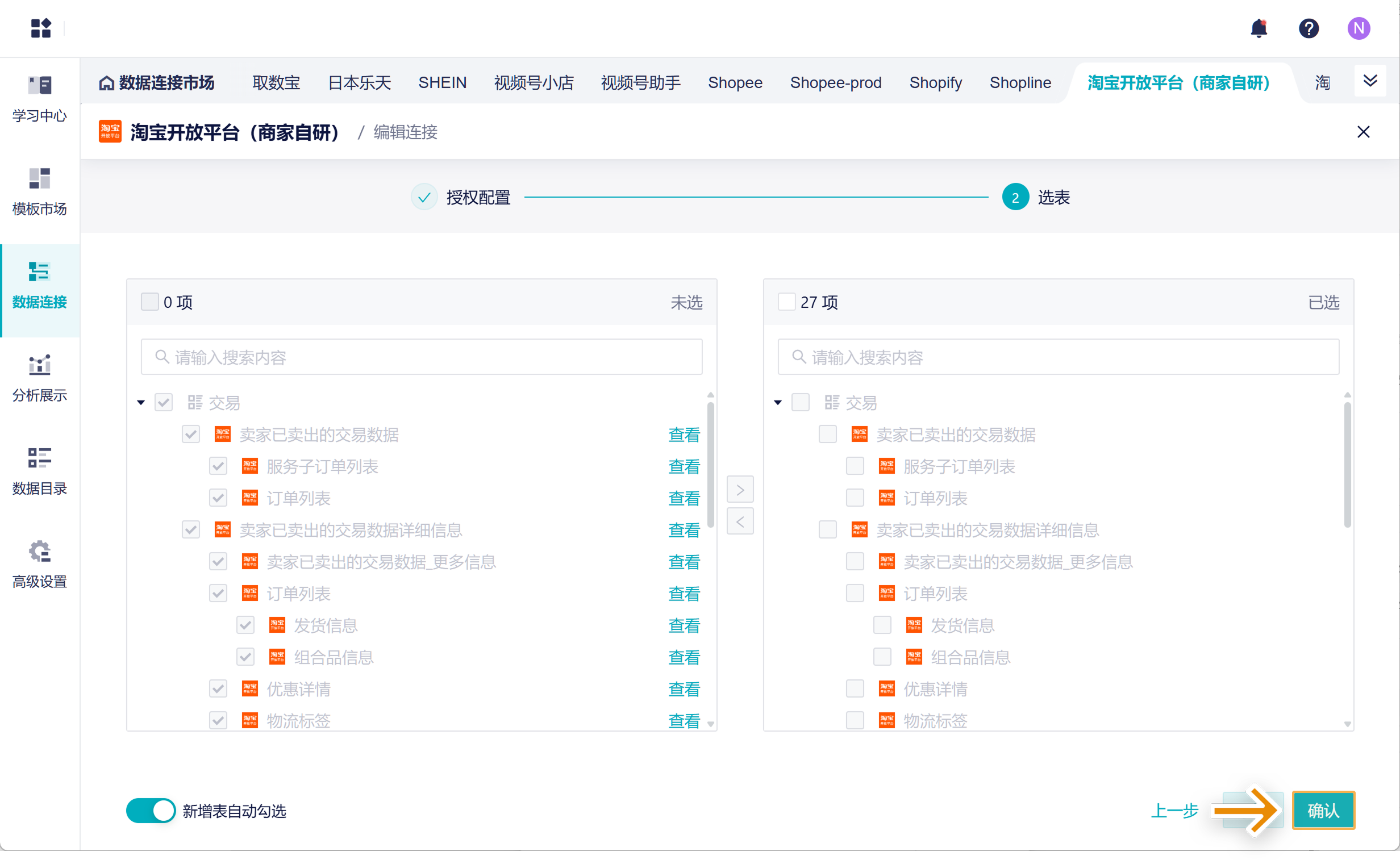This screenshot has width=1400, height=860.
Task: Switch to the Shopee-prod tab
Action: (836, 83)
